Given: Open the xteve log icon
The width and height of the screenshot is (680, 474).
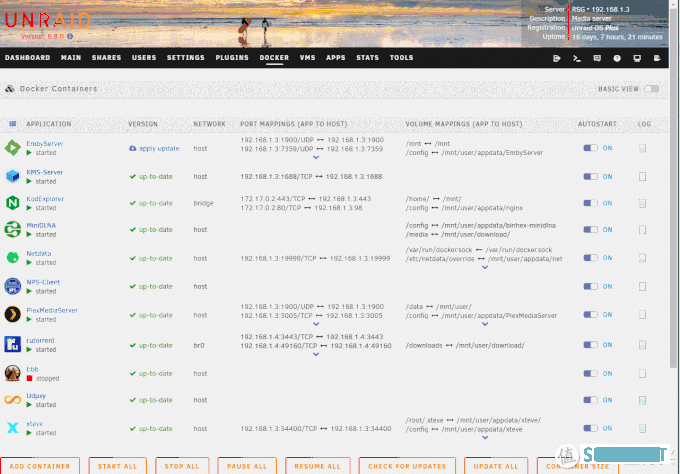Looking at the screenshot, I should pos(642,428).
